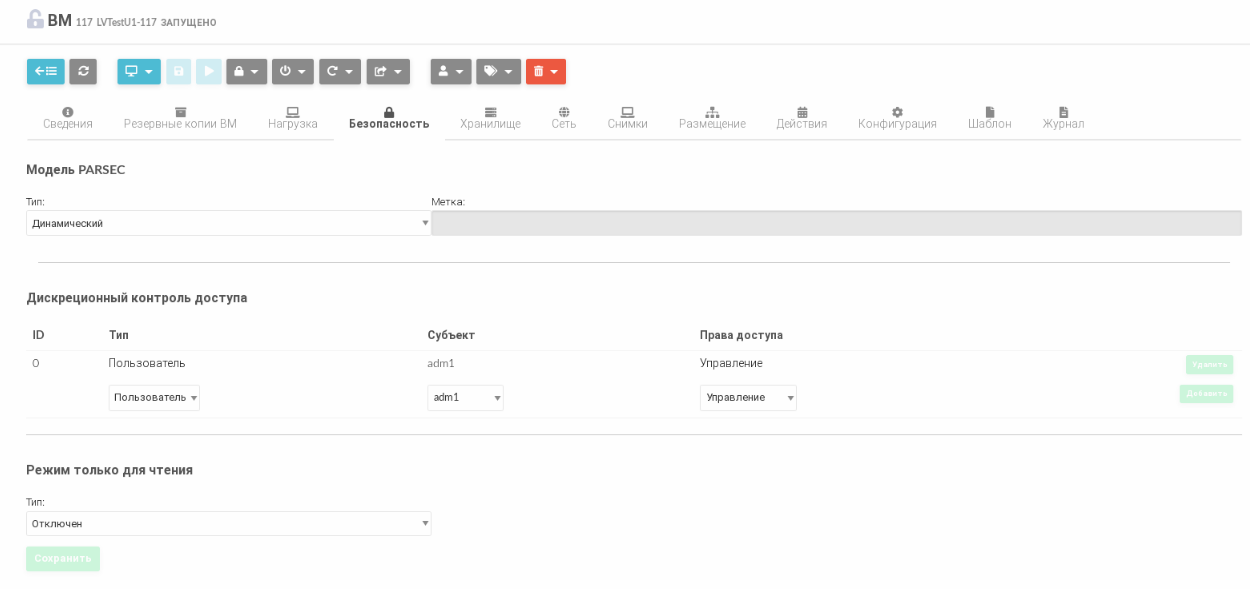Image resolution: width=1250 pixels, height=589 pixels.
Task: Click the unlocked padlock beside ВМ title
Action: click(35, 19)
